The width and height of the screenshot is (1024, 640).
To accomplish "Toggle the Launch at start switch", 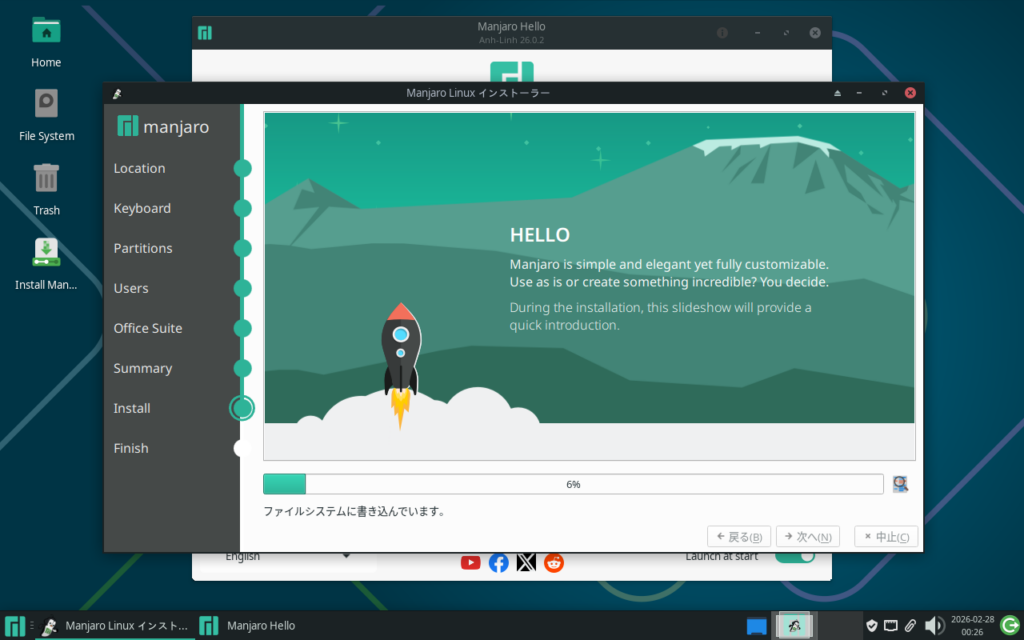I will click(794, 556).
